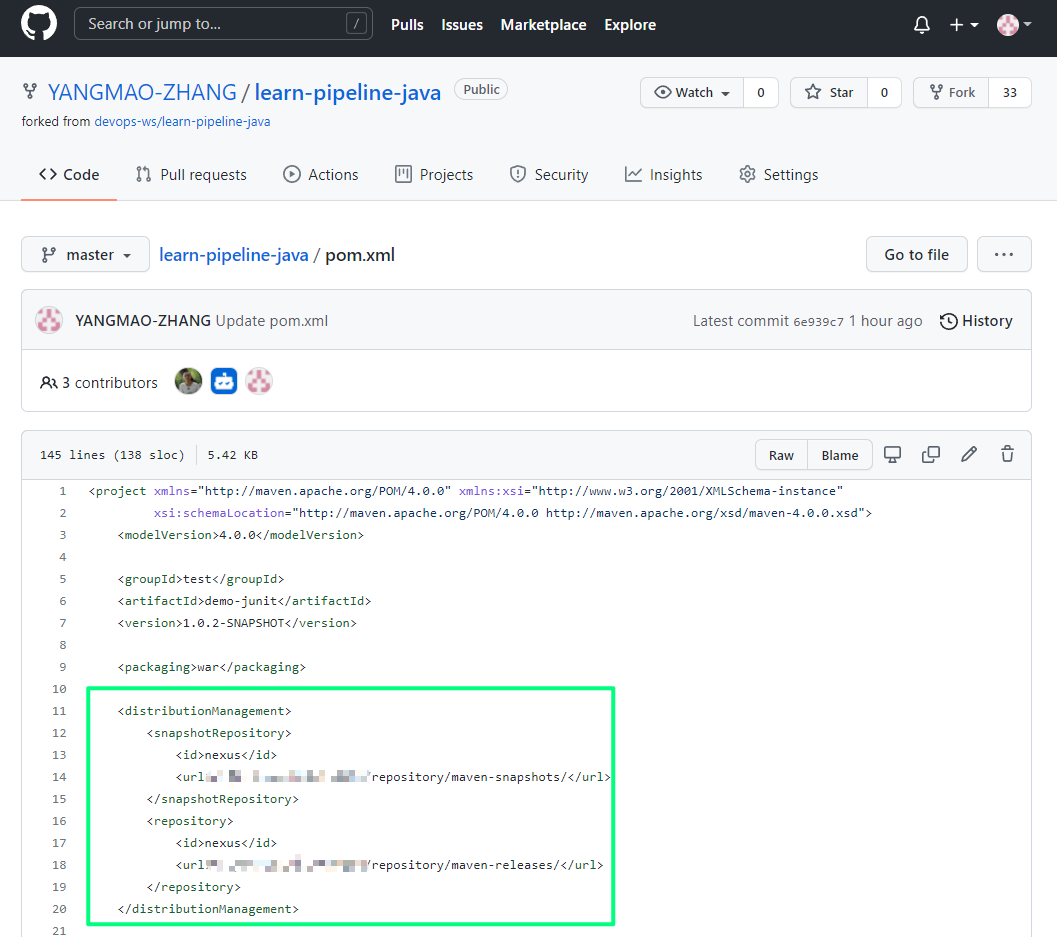This screenshot has height=937, width=1057.
Task: Select line number 7
Action: click(x=63, y=623)
